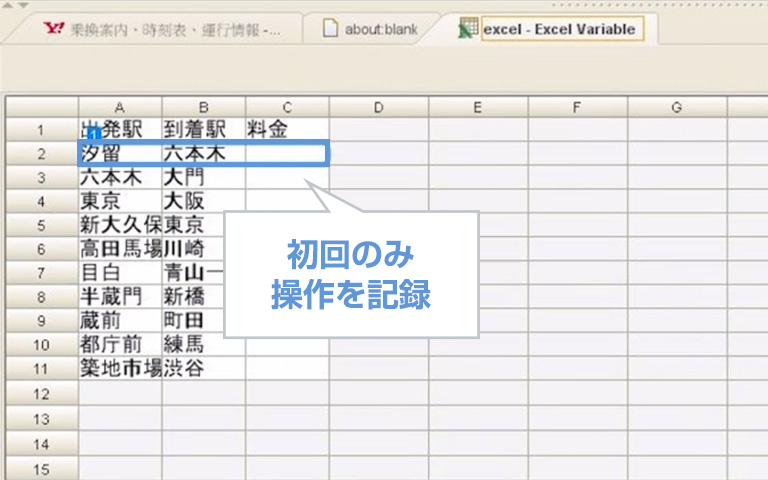The image size is (768, 480).
Task: Click the 半蔵門 cell
Action: point(120,297)
